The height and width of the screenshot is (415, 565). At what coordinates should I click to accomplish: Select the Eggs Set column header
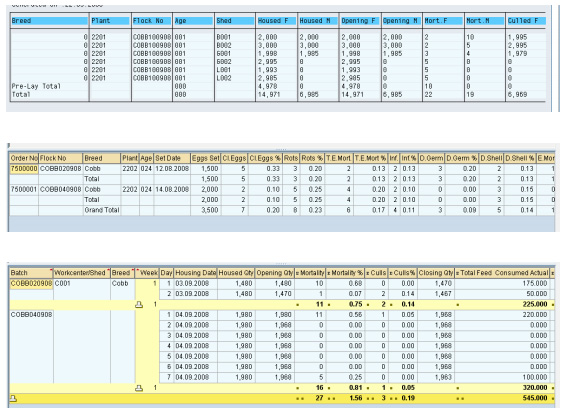coord(205,158)
